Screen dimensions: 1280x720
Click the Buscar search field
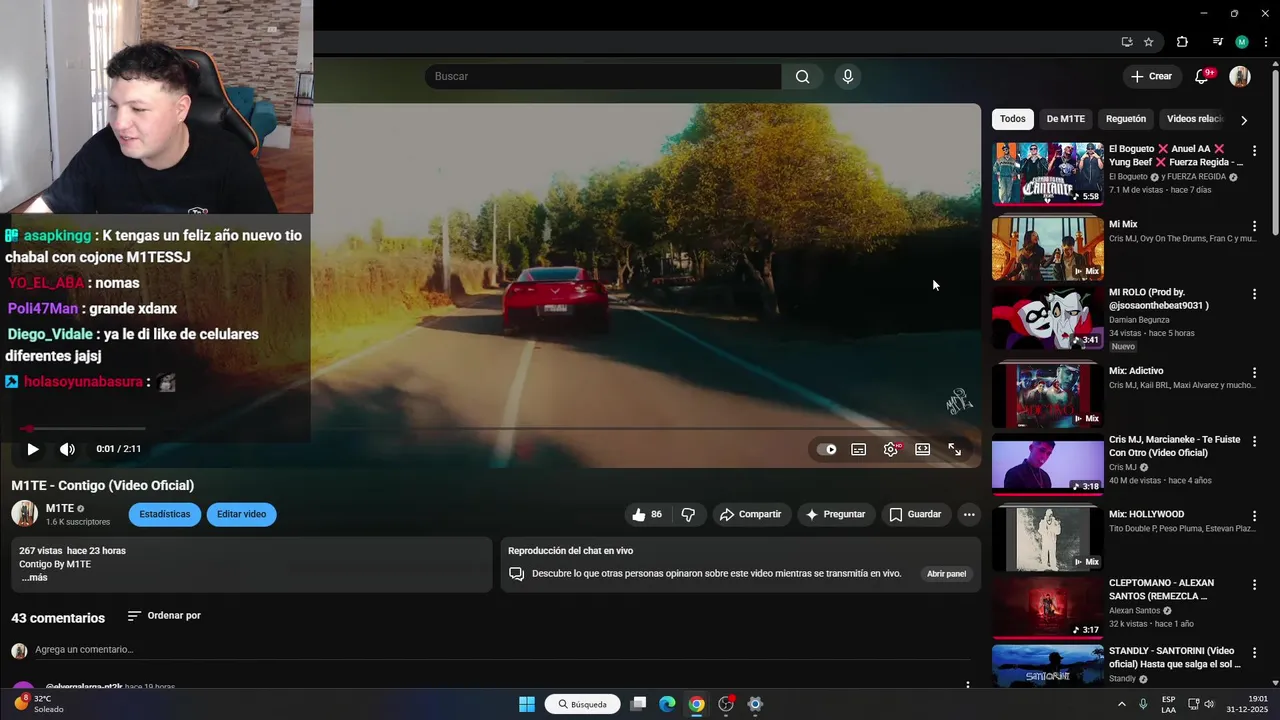[603, 77]
